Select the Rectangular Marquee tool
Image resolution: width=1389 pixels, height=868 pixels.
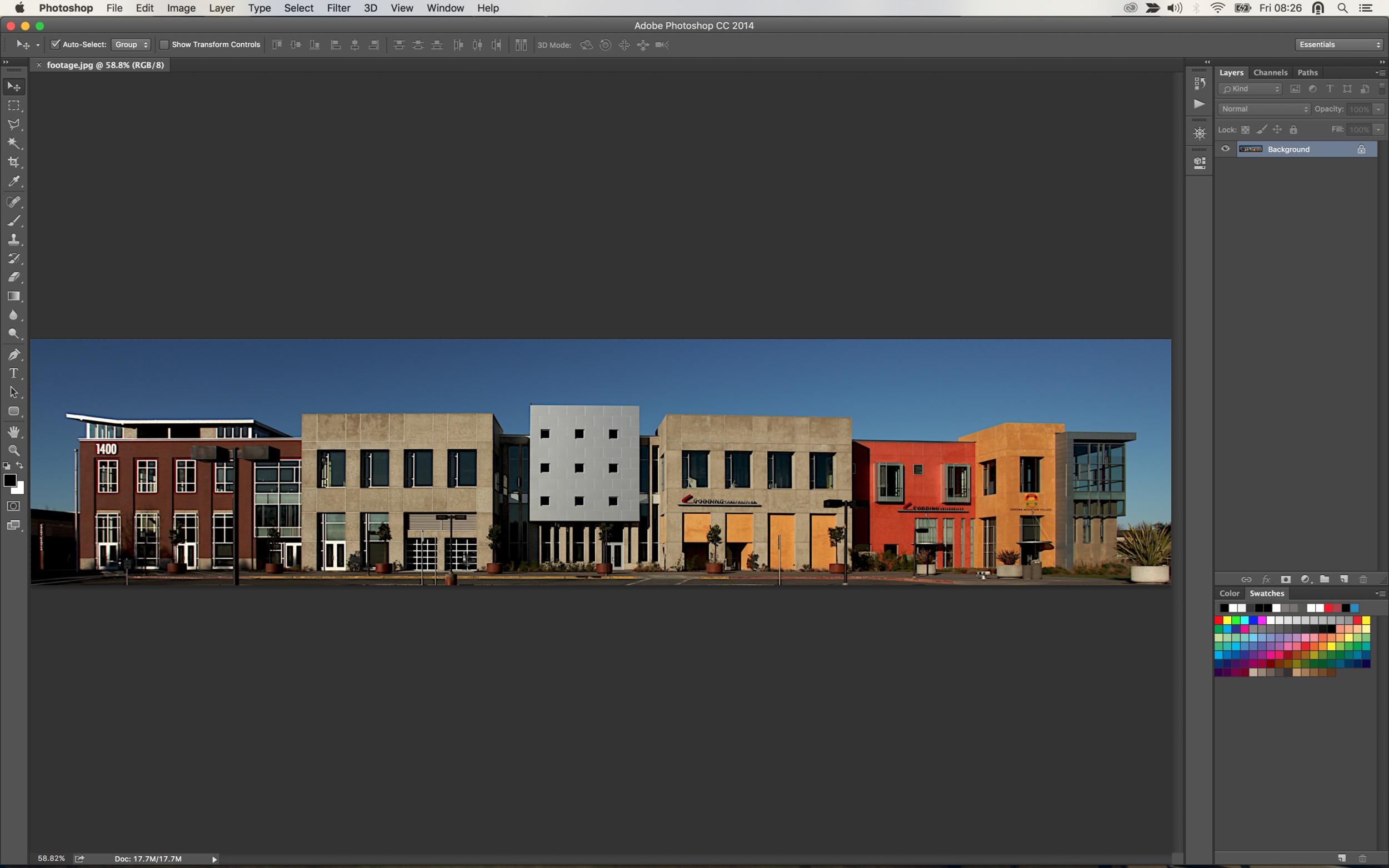(x=14, y=106)
